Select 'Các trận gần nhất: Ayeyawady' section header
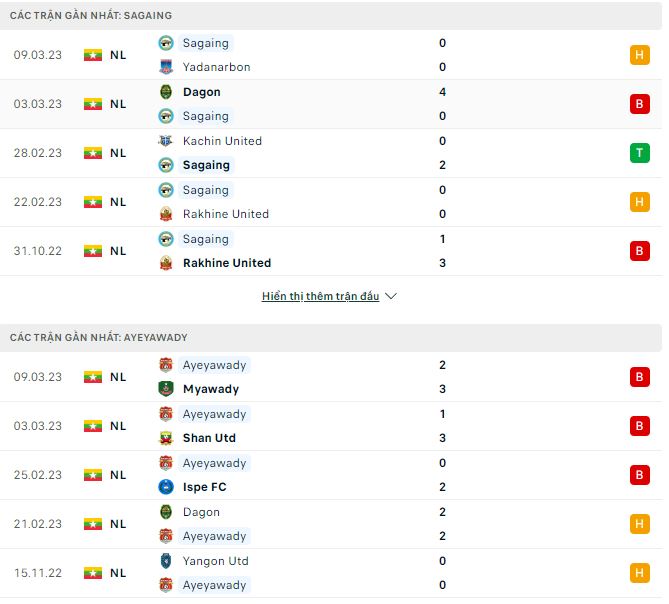669x604 pixels. point(99,338)
